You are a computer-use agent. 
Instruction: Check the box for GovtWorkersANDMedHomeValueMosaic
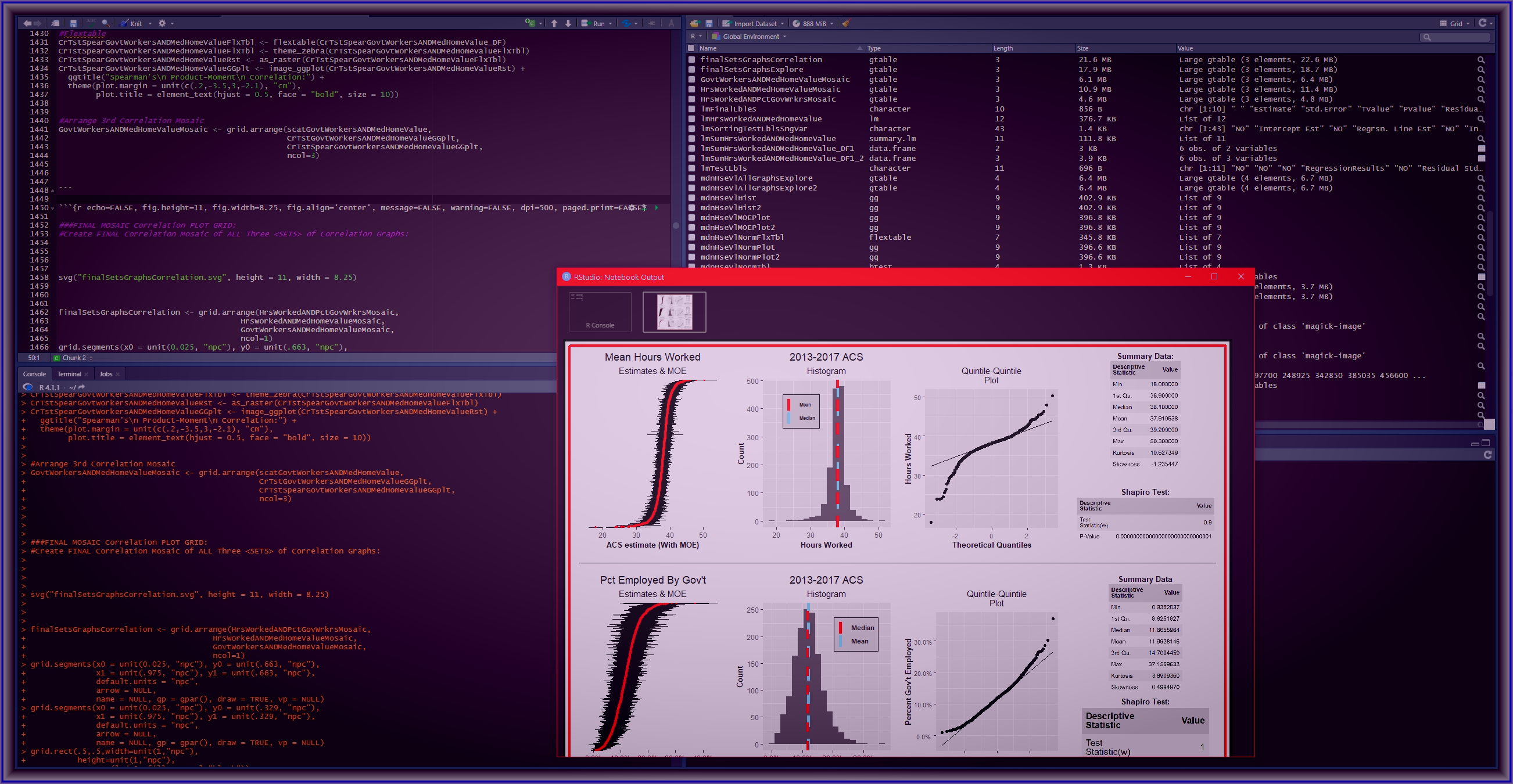point(692,80)
